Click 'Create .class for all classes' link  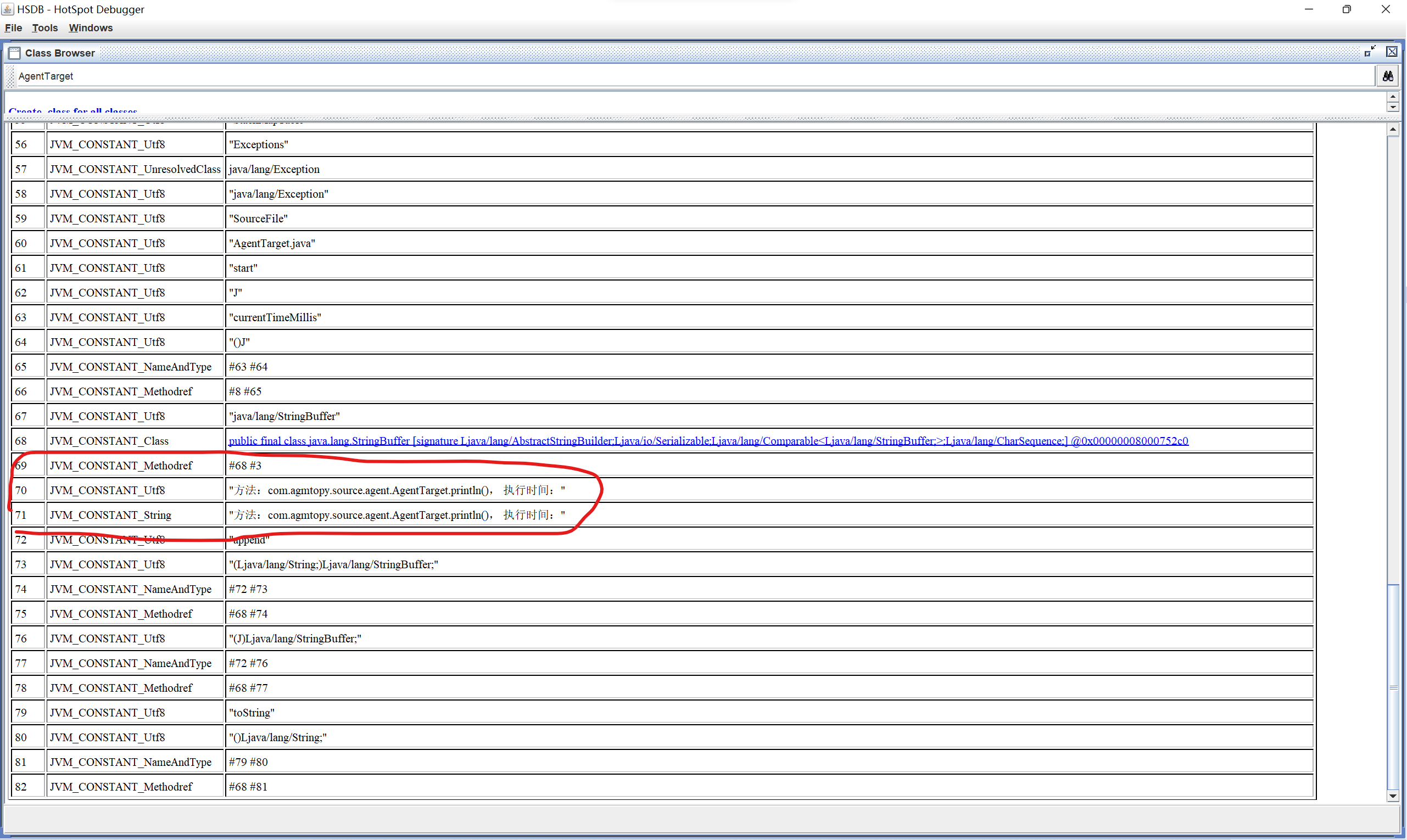tap(72, 111)
